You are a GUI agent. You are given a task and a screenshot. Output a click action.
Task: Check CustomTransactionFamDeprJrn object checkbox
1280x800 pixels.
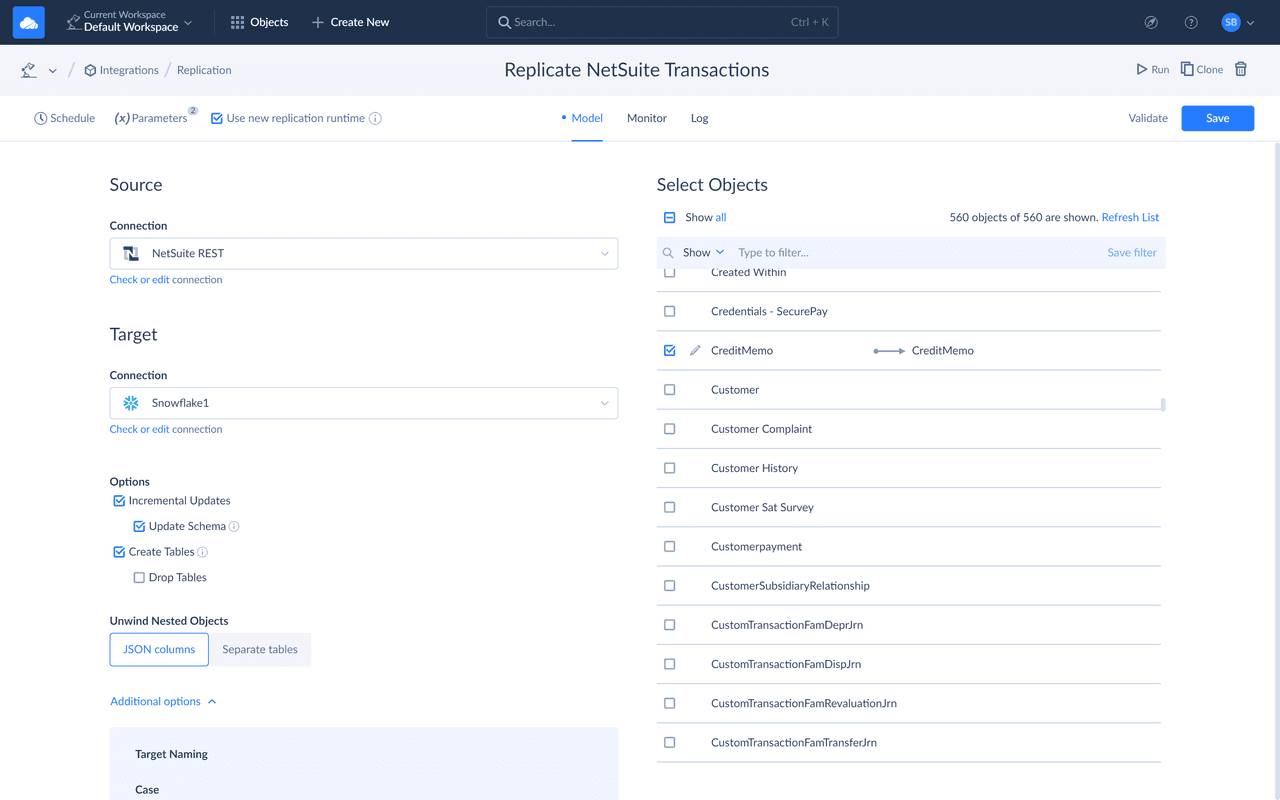(x=670, y=625)
